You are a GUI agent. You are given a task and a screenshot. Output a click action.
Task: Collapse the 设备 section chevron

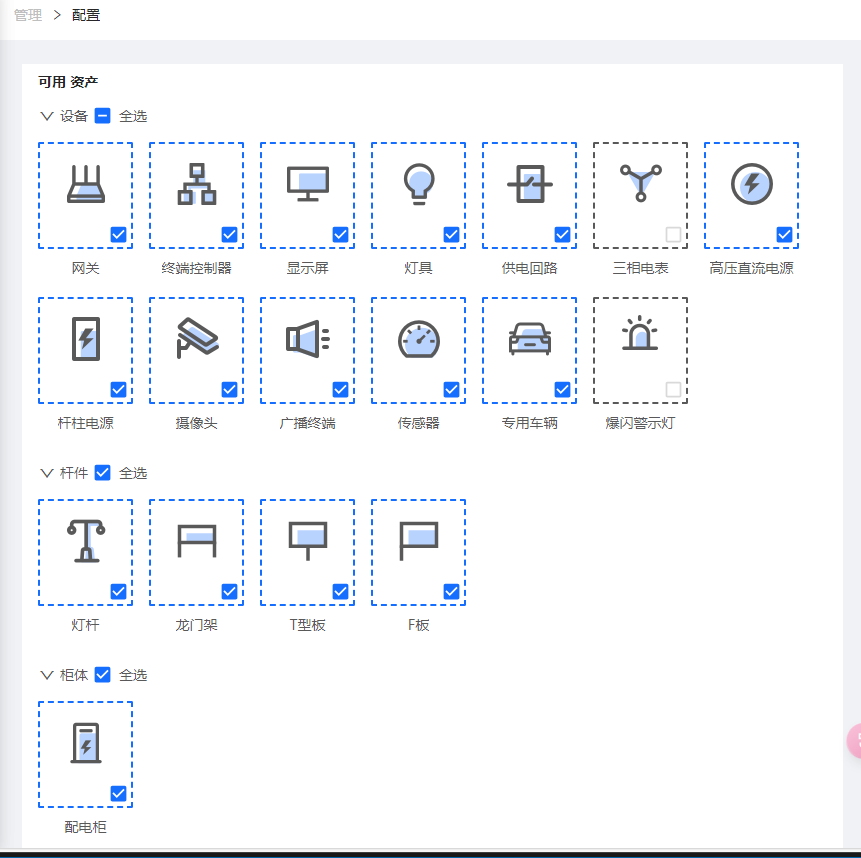click(47, 116)
